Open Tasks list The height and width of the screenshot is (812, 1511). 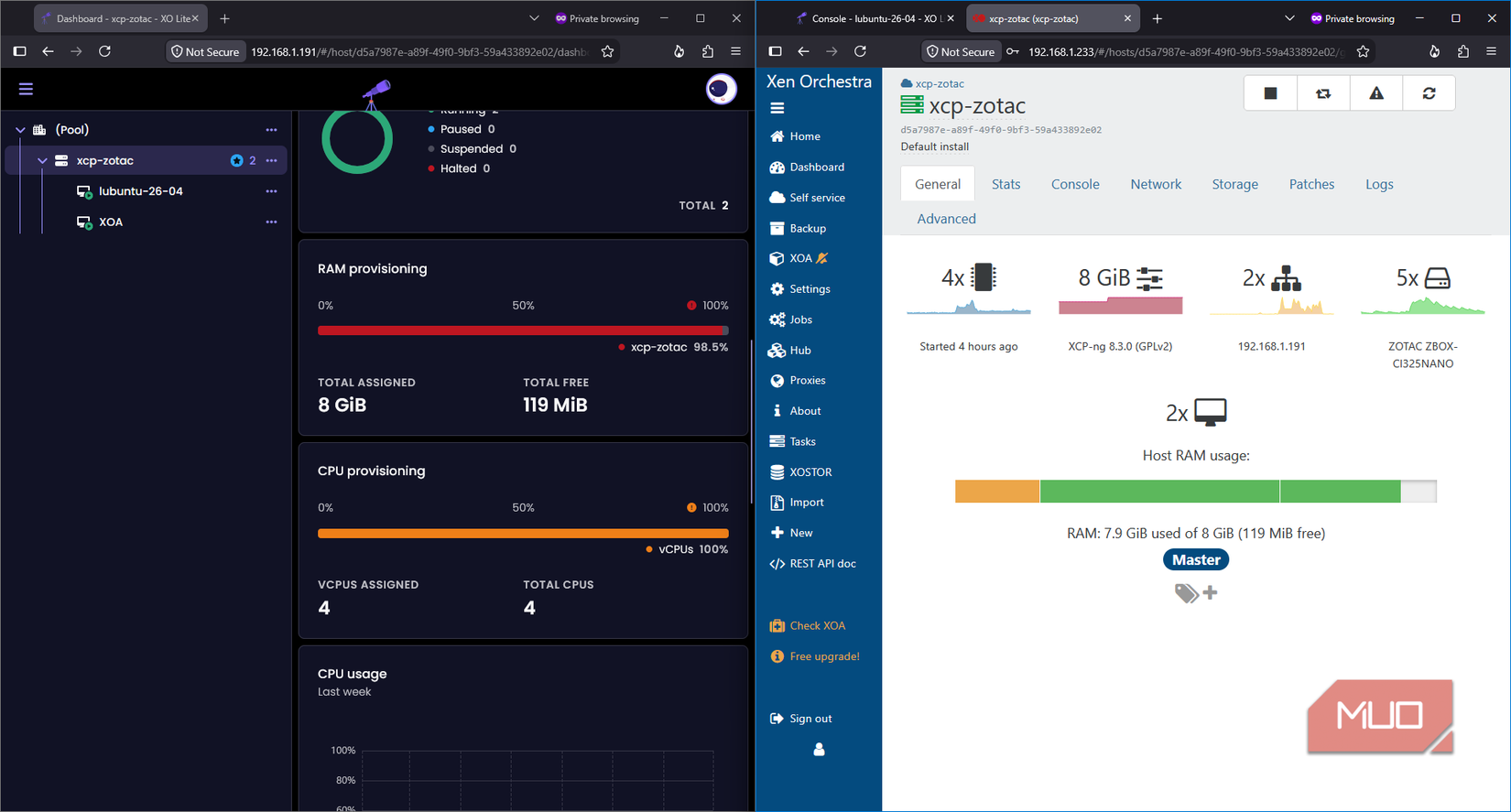[793, 441]
